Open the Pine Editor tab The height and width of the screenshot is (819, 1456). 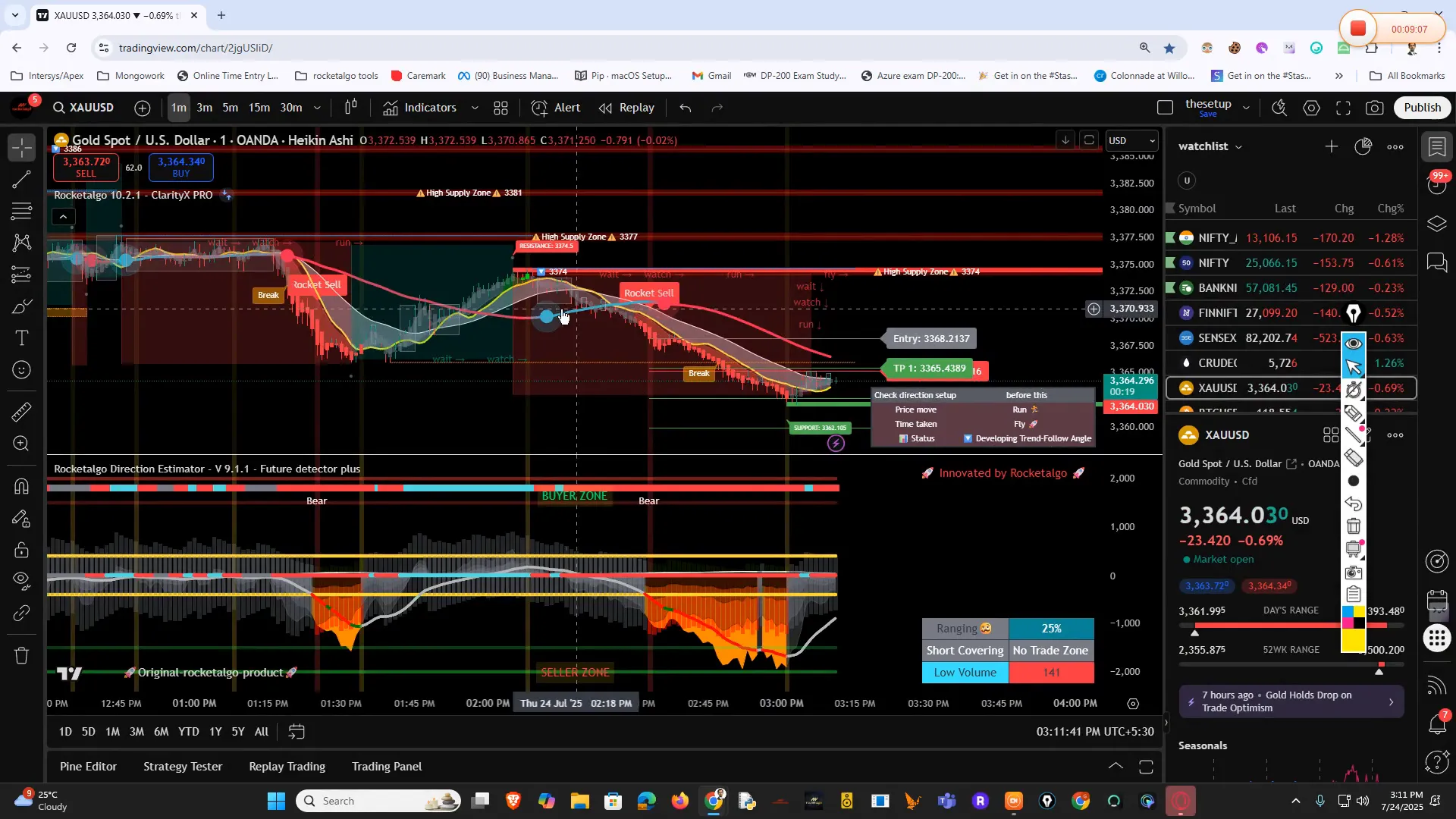tap(88, 767)
